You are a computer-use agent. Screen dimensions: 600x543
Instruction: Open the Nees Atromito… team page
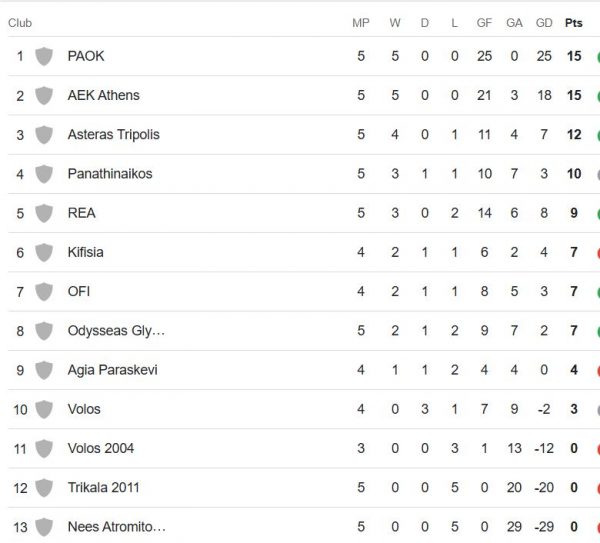(116, 526)
